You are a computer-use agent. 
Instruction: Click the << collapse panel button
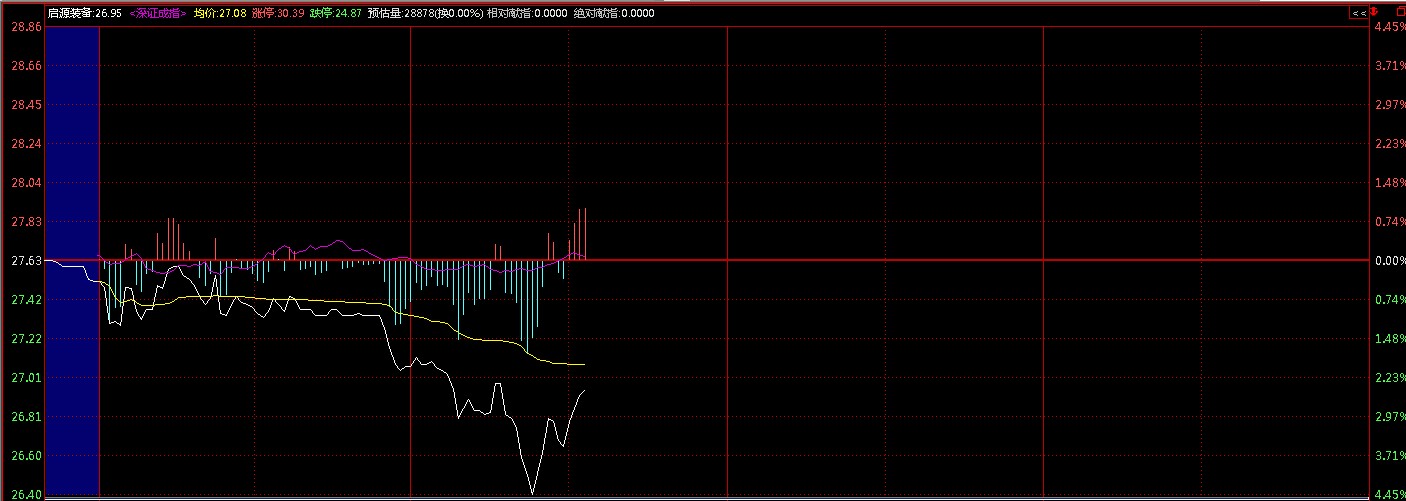(1358, 13)
